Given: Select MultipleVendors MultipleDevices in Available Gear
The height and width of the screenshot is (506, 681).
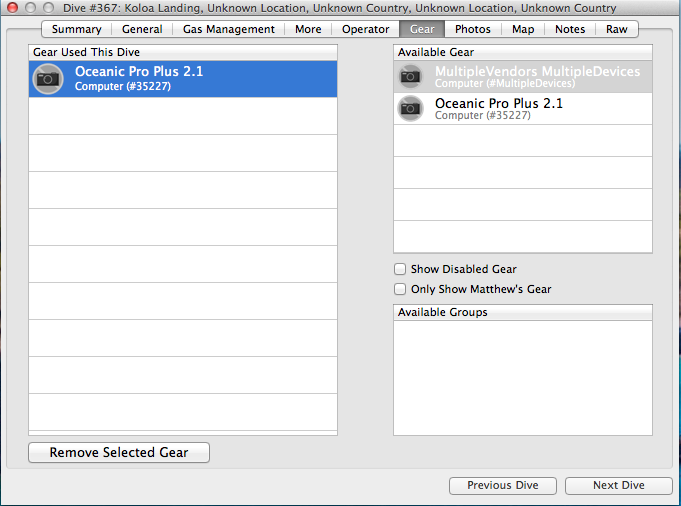Looking at the screenshot, I should point(537,76).
